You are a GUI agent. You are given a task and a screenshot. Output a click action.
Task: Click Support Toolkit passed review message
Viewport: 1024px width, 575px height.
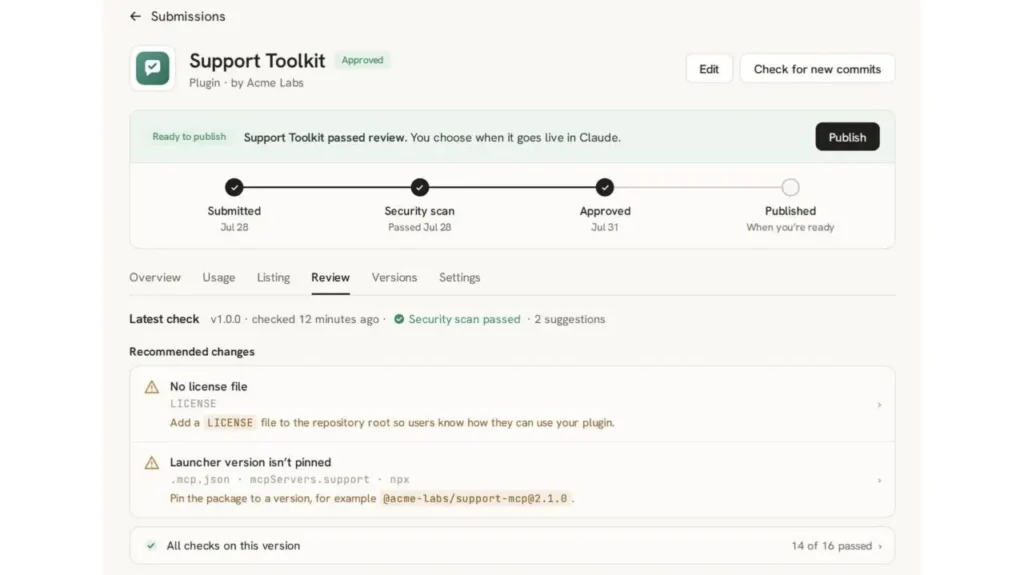pyautogui.click(x=432, y=137)
